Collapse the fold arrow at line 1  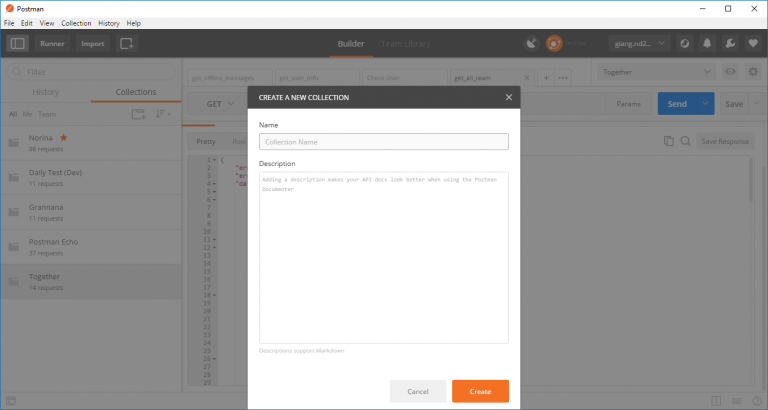[214, 160]
